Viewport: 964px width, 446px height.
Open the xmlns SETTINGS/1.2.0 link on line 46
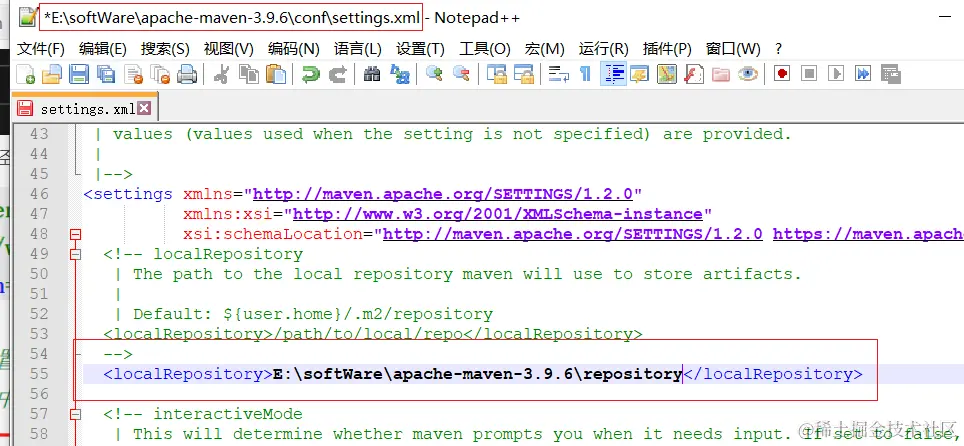(x=443, y=194)
